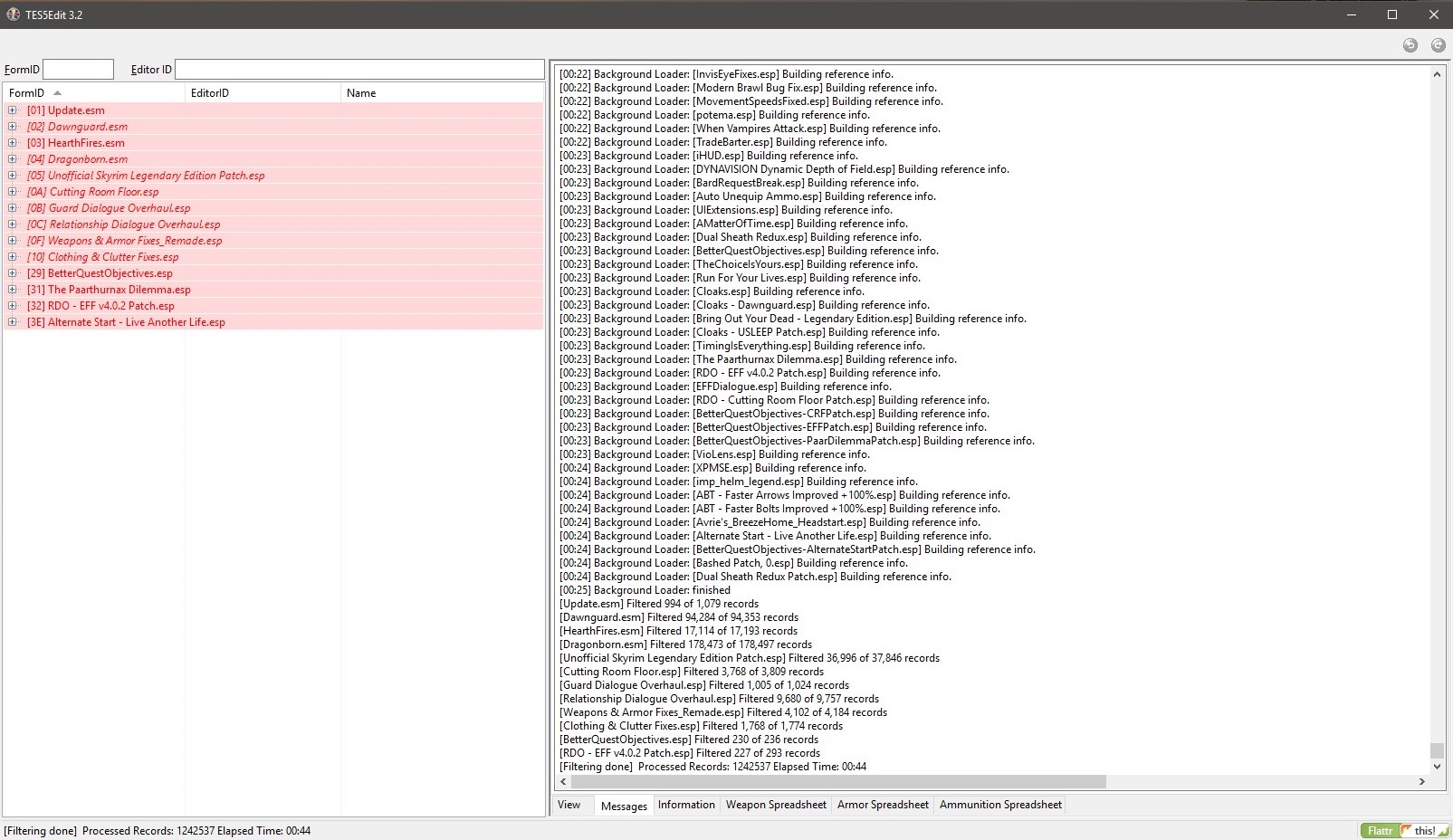
Task: Sort by the EditorID column header
Action: pyautogui.click(x=263, y=93)
